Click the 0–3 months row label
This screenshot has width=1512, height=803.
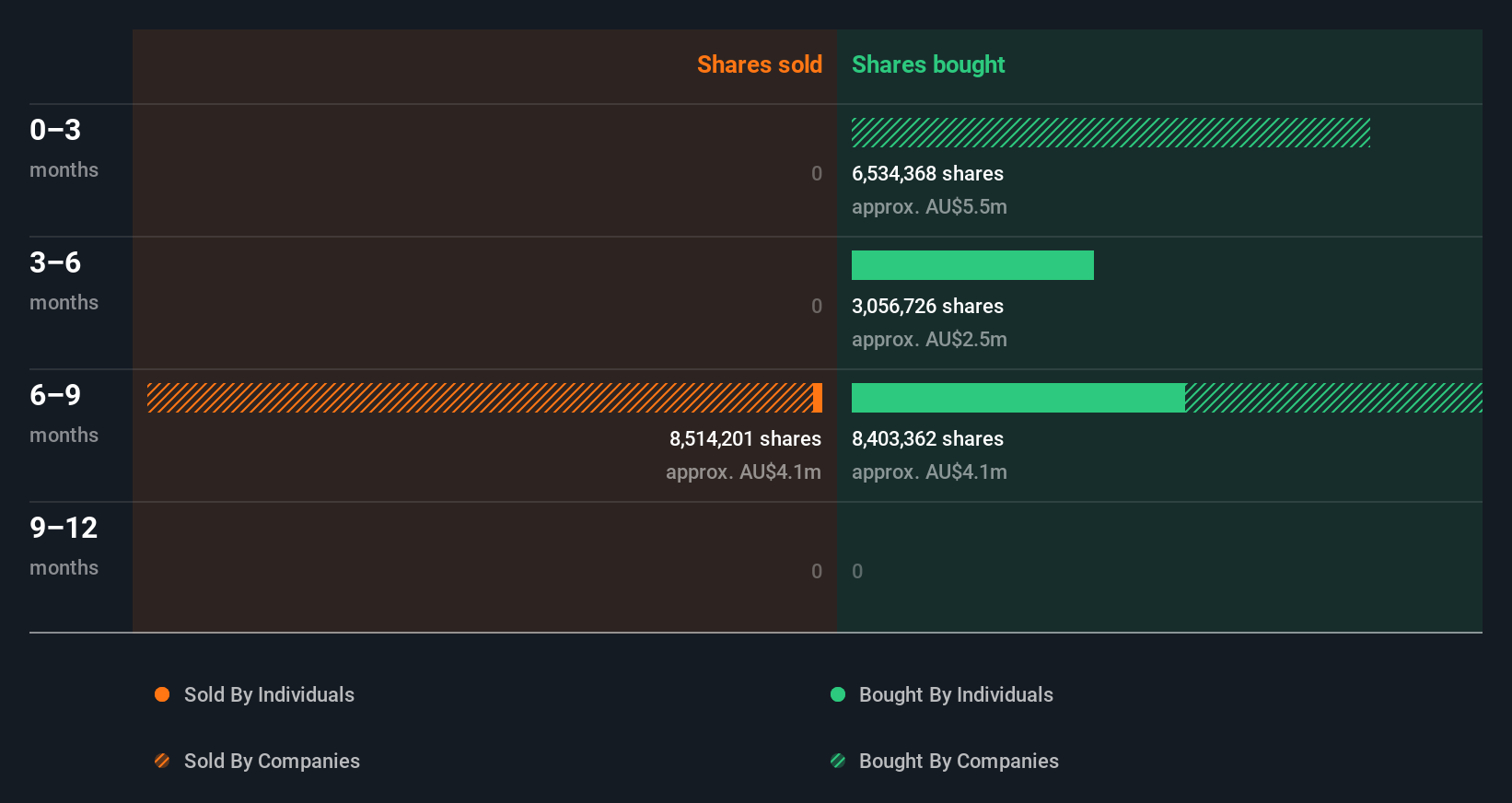[64, 147]
